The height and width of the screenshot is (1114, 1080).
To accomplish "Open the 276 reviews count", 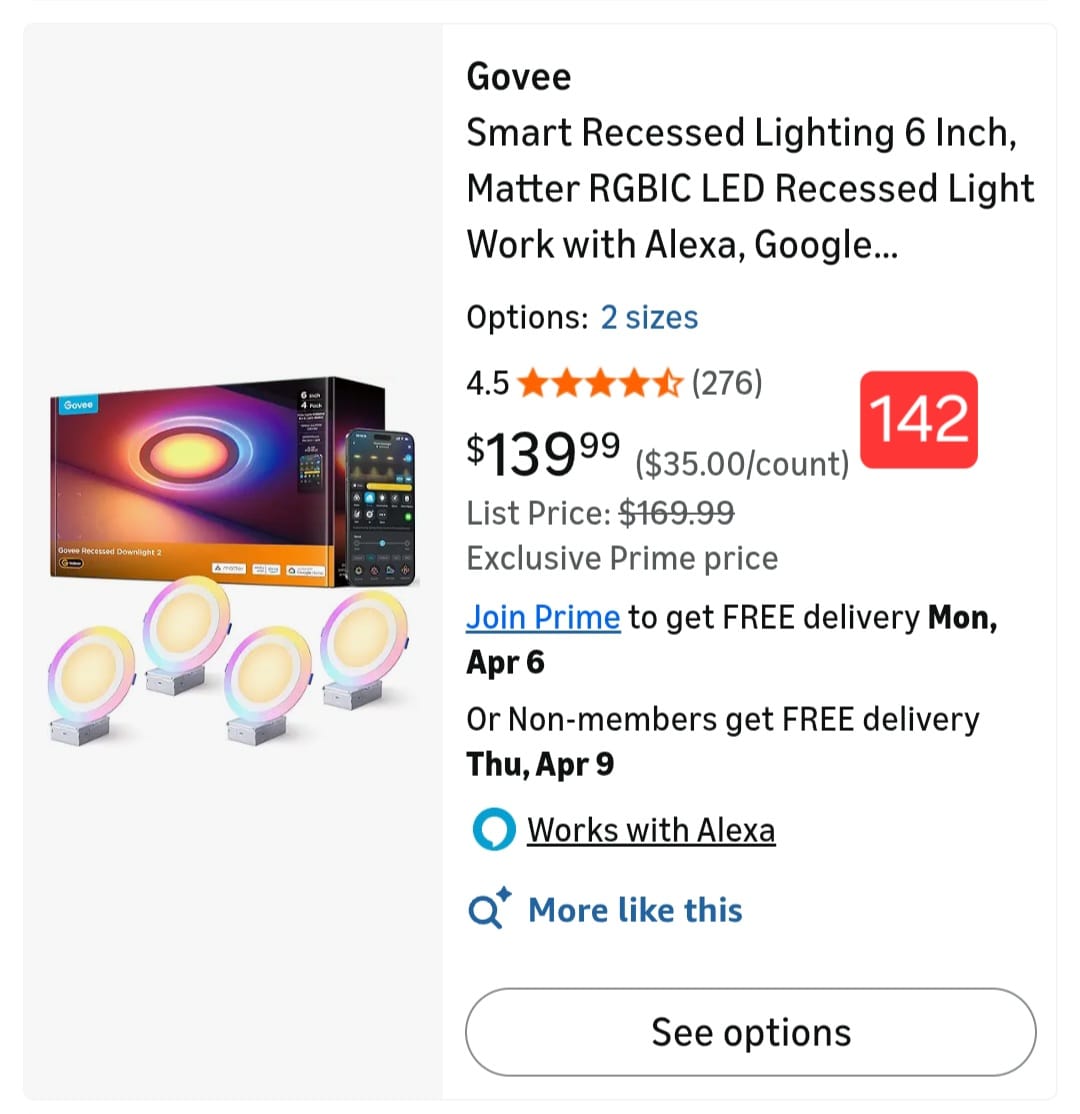I will (727, 382).
